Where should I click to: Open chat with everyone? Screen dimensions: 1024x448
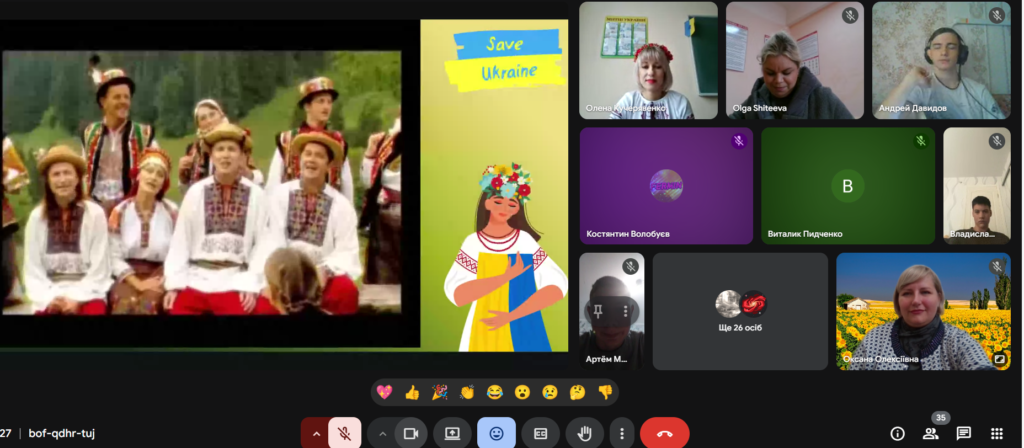[963, 433]
